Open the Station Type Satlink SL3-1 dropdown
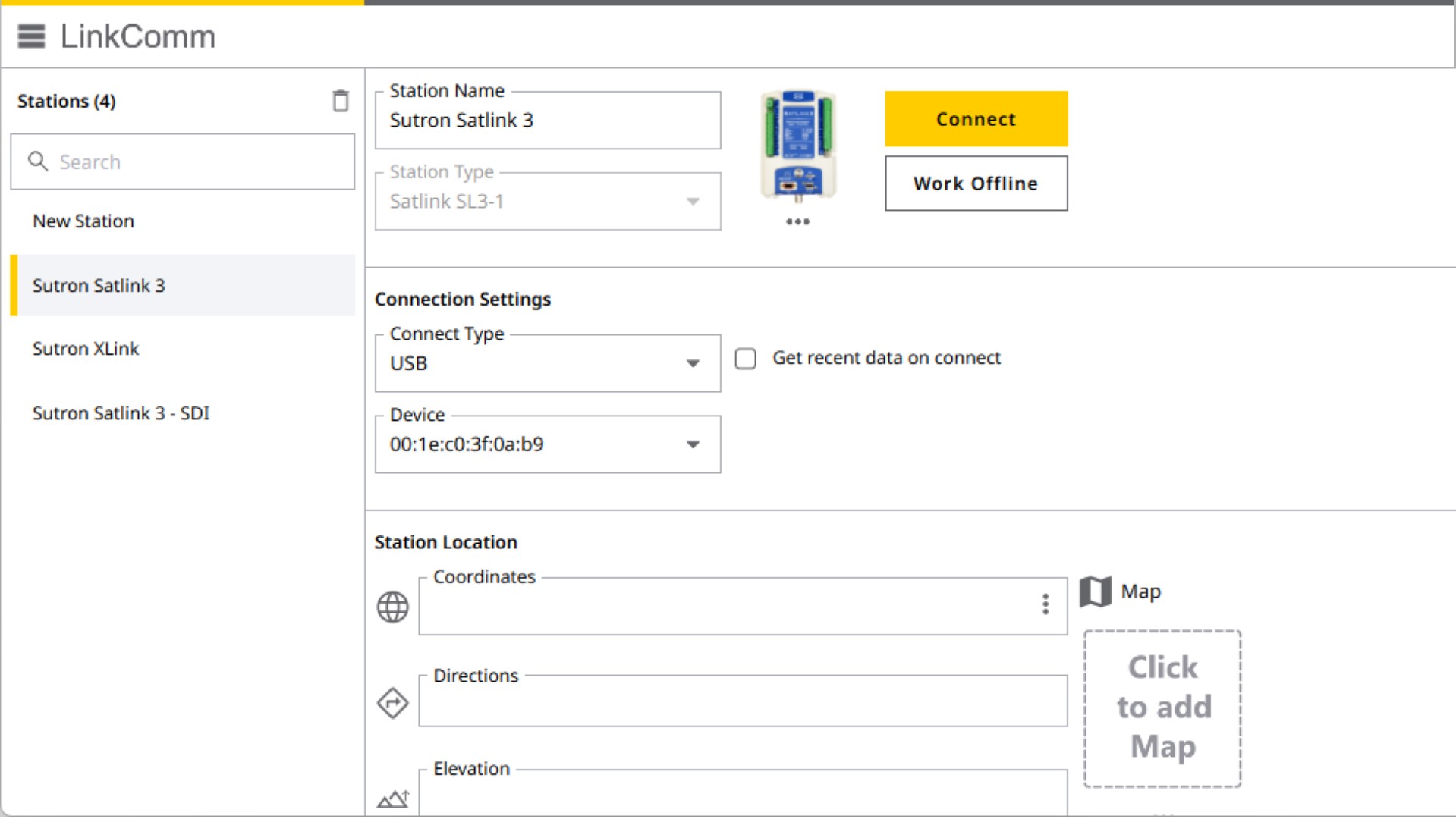This screenshot has height=819, width=1456. point(548,202)
